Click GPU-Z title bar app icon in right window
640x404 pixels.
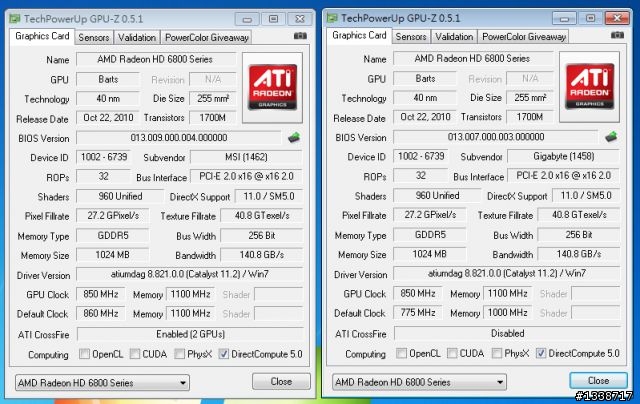point(332,18)
